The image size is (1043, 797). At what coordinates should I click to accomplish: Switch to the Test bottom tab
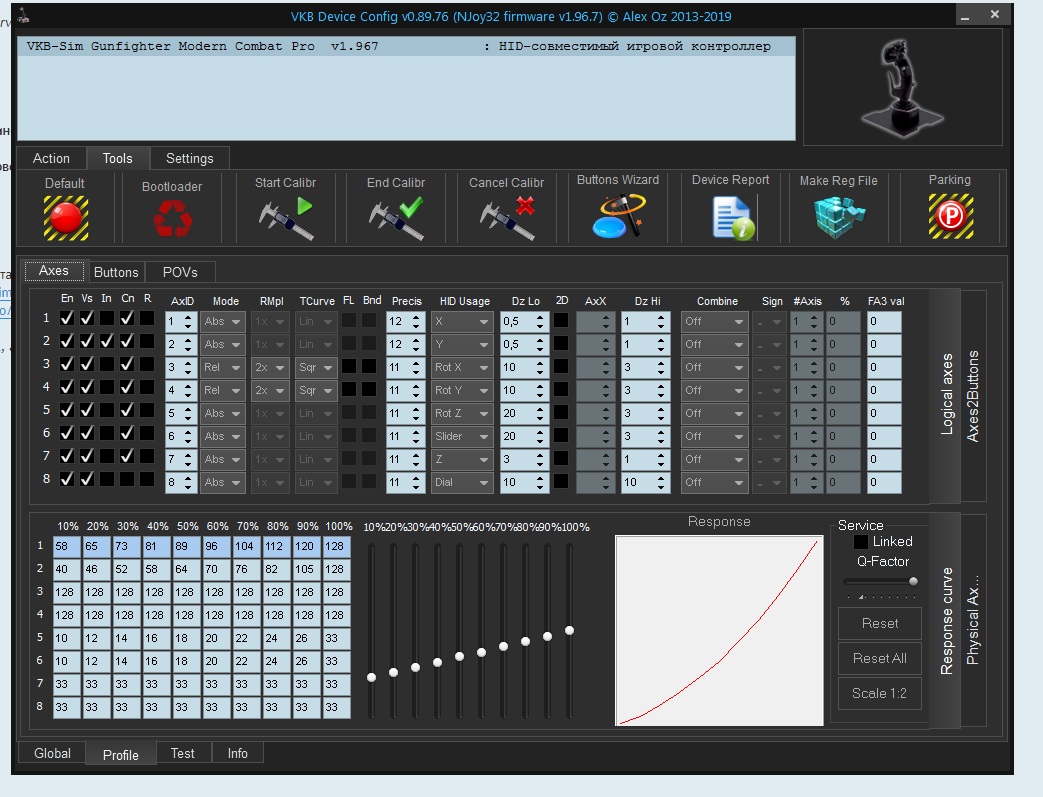[x=182, y=753]
